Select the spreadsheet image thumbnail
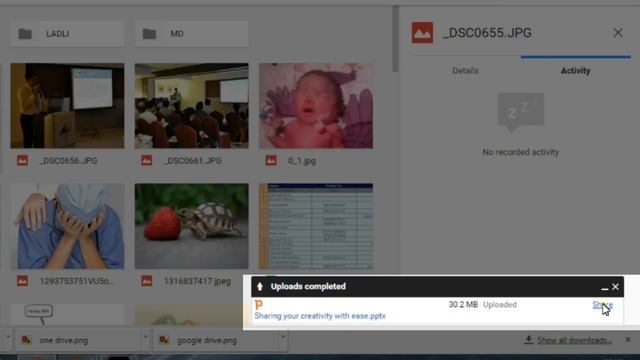Screen dimensions: 640x360 pyautogui.click(x=316, y=226)
